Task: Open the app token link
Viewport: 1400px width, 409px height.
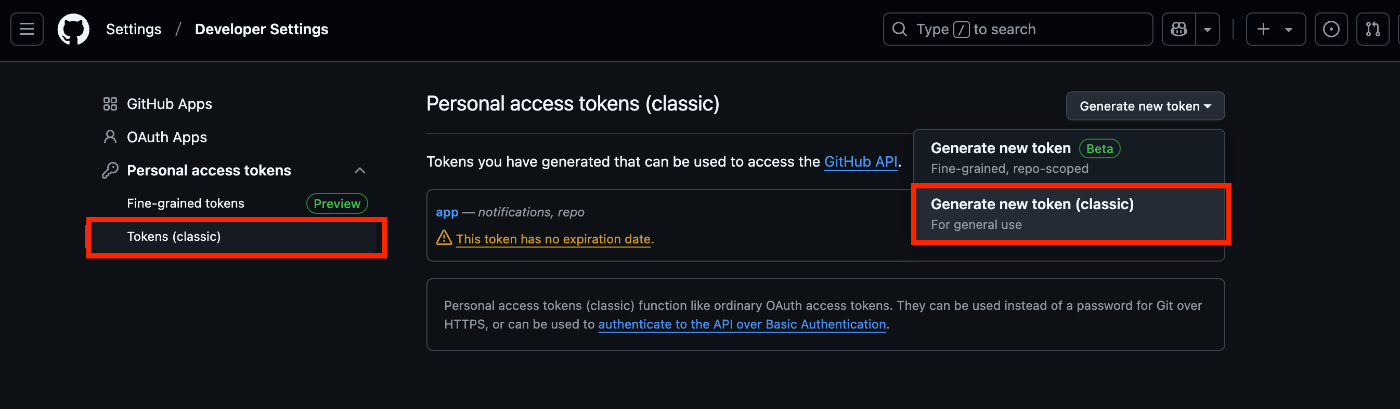Action: [447, 212]
